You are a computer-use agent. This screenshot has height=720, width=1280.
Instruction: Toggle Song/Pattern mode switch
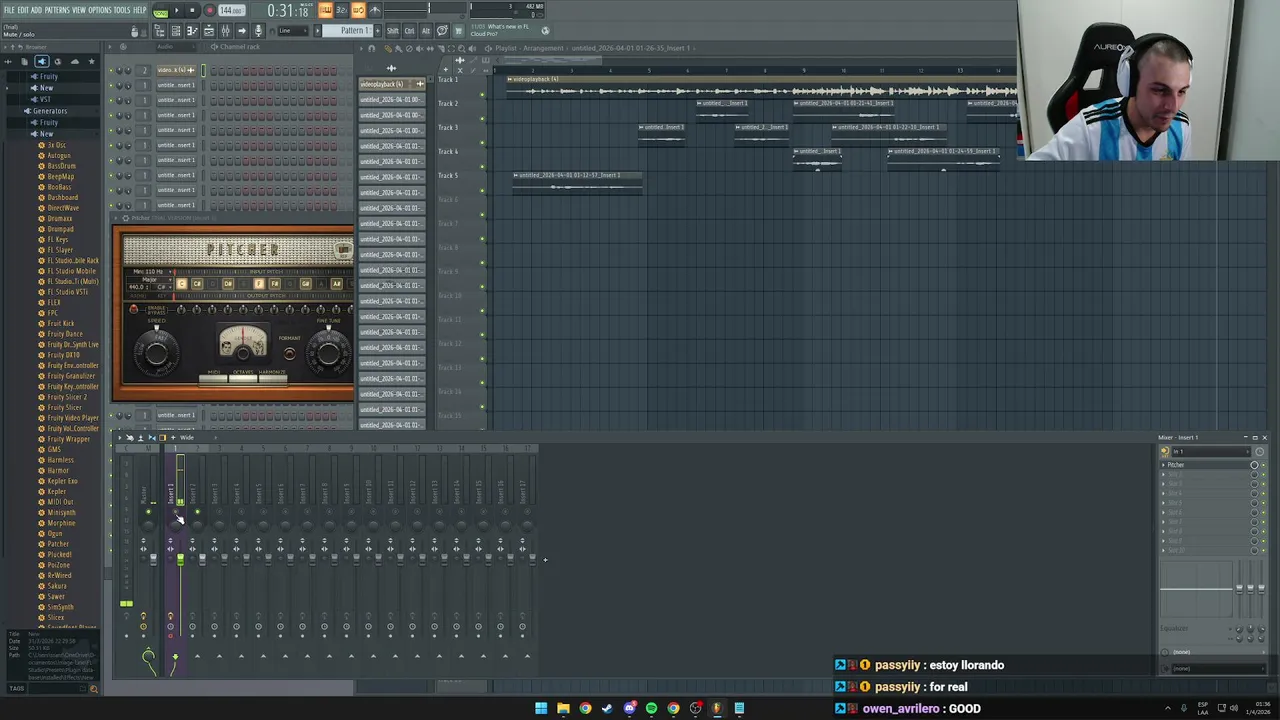(161, 10)
